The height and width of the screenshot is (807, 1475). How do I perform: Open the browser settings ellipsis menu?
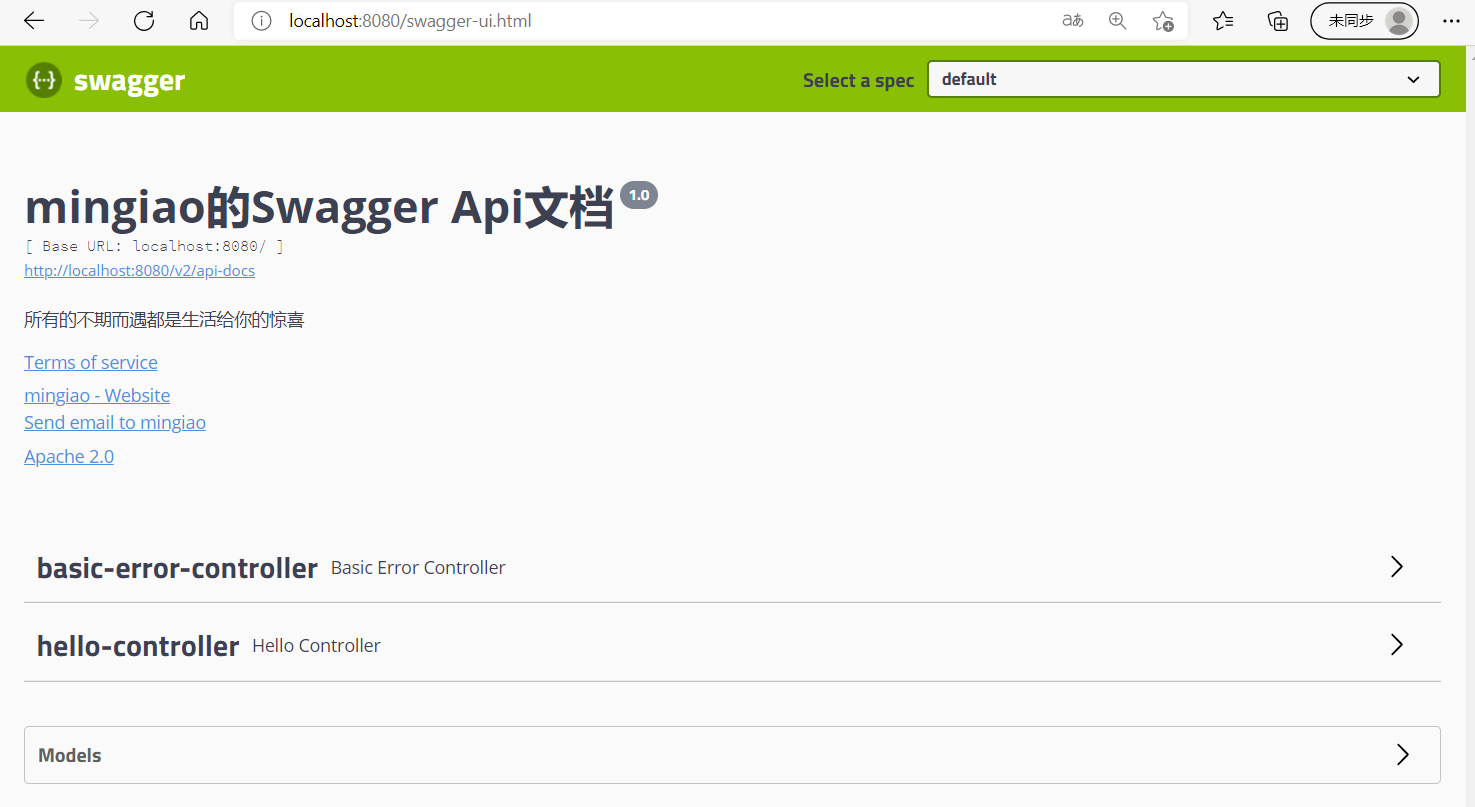coord(1451,21)
